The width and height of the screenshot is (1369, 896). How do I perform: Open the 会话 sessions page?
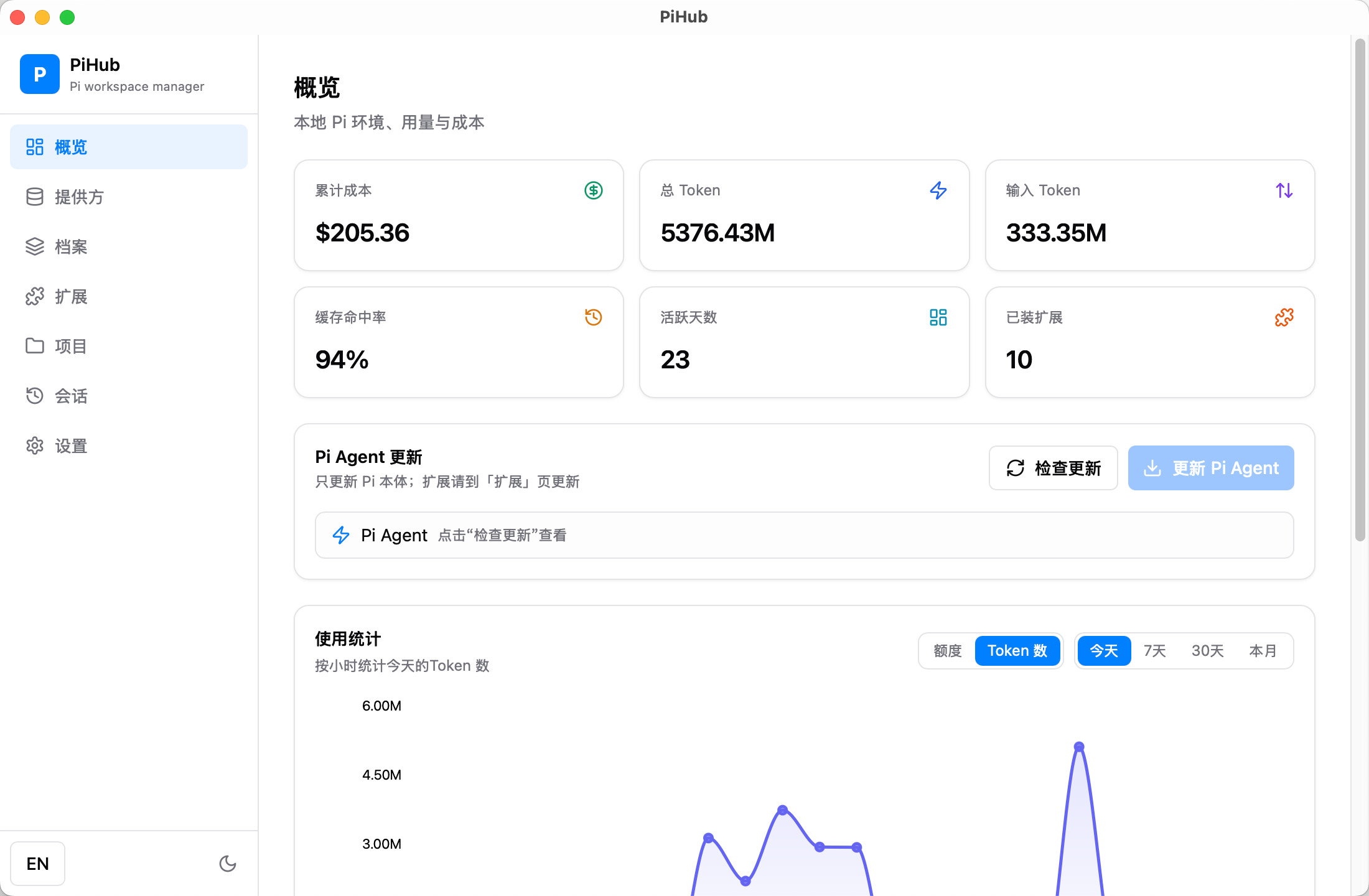(129, 396)
